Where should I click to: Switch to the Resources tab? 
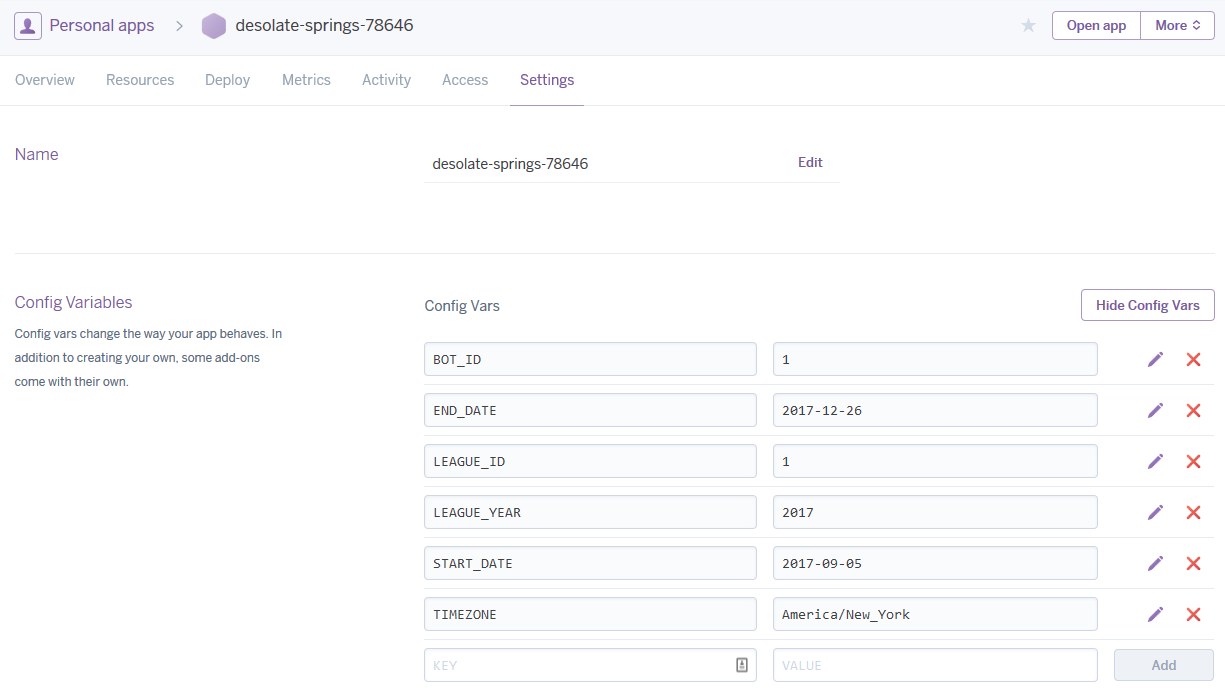tap(140, 80)
